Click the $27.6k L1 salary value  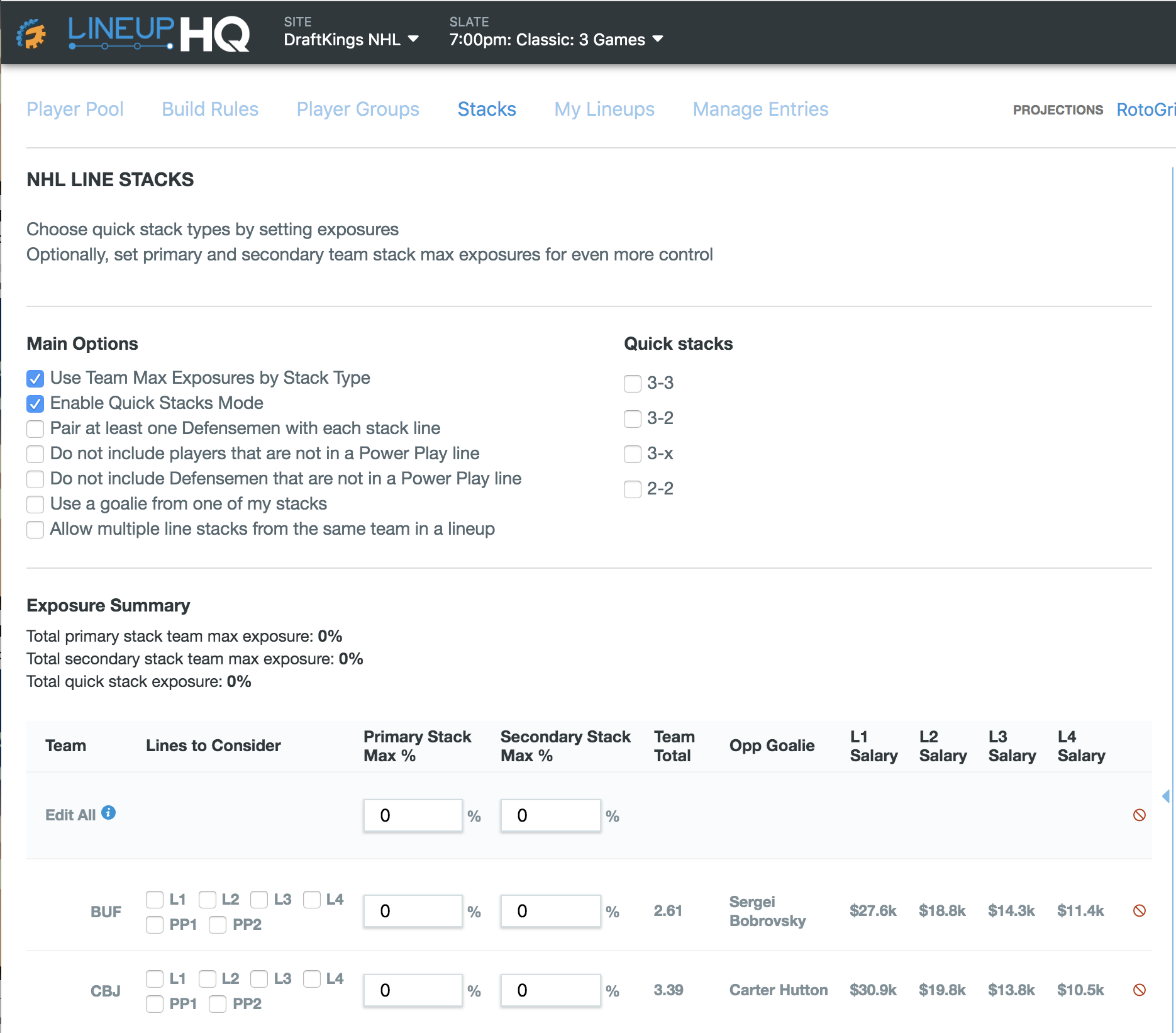[x=873, y=911]
